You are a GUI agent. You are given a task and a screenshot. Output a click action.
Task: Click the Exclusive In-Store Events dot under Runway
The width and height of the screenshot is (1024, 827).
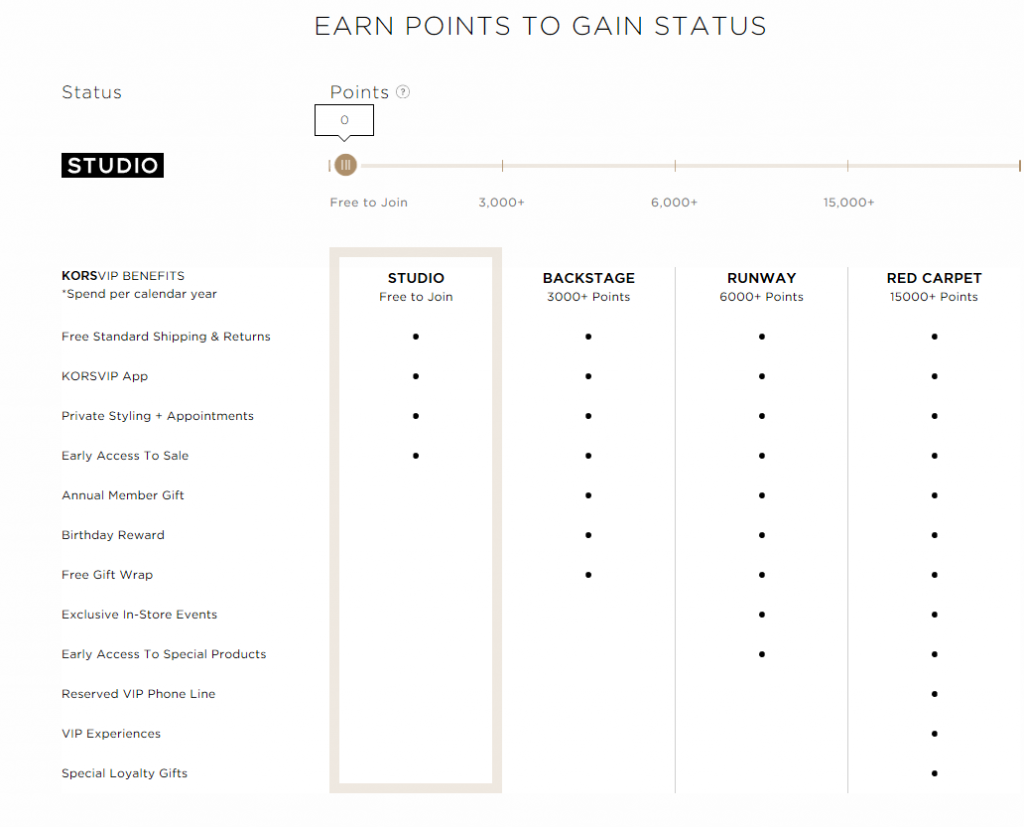[x=761, y=614]
